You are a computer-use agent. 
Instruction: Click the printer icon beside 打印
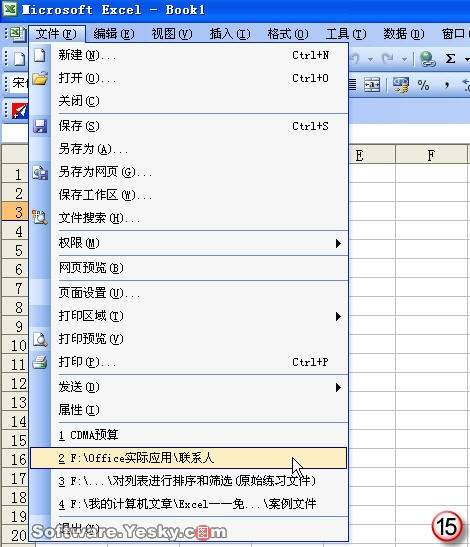[x=40, y=362]
